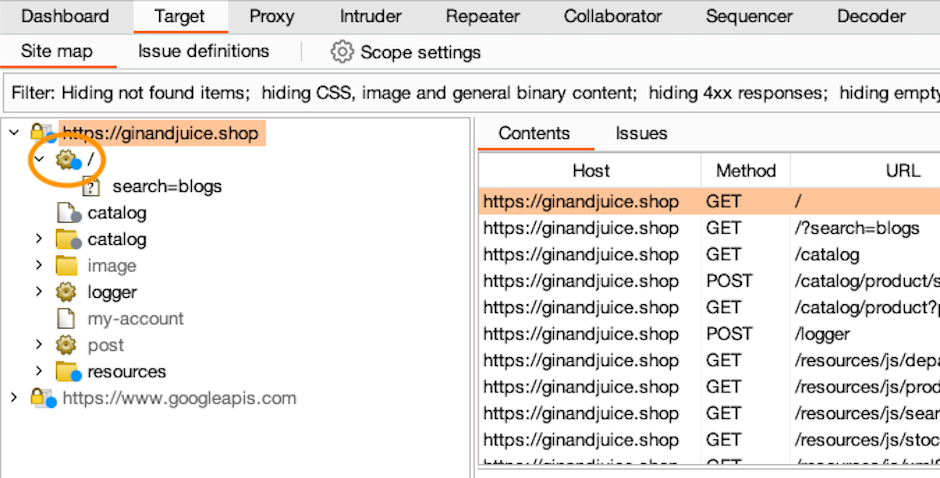Expand the catalog folder node
Screen dimensions: 940x478
click(x=39, y=239)
